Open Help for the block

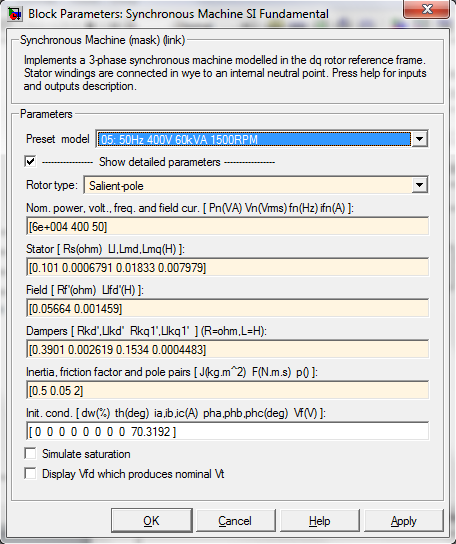pos(319,520)
